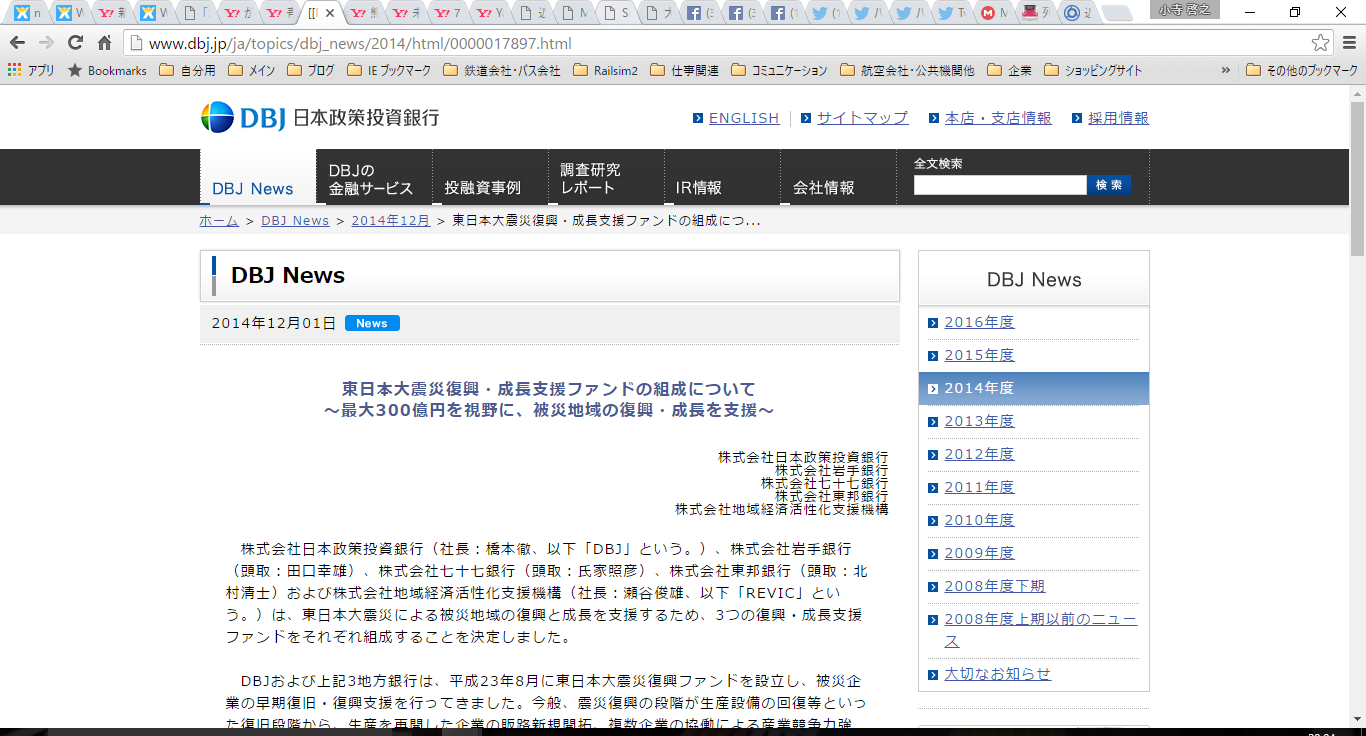The width and height of the screenshot is (1366, 736).
Task: Open the home page via the house icon
Action: click(104, 43)
